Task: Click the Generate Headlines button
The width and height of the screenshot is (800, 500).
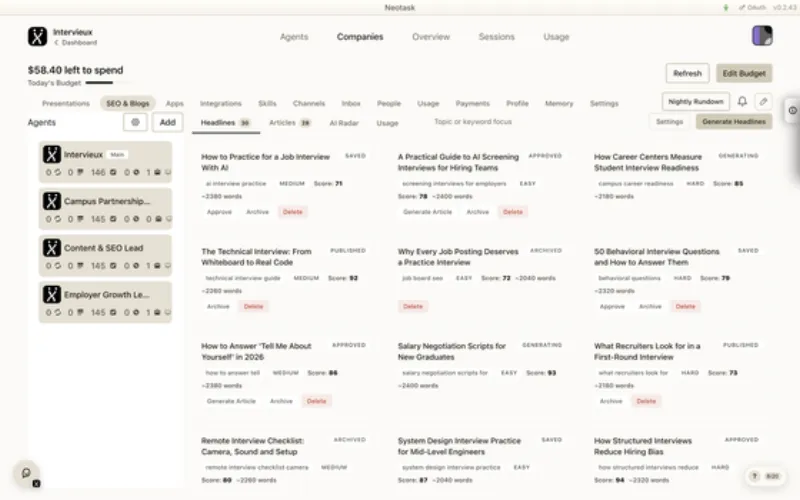Action: pyautogui.click(x=734, y=122)
